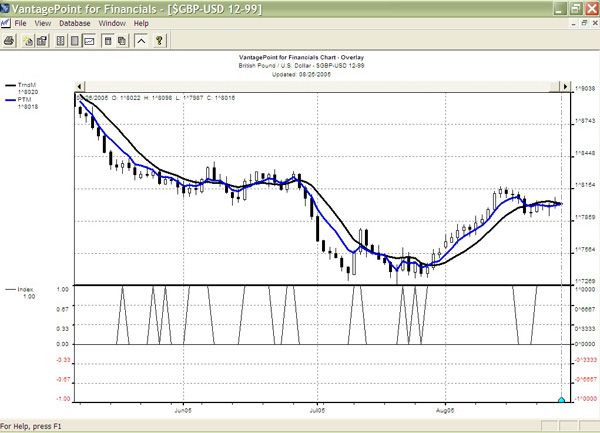Toggle the caret overlay toolbar button
The width and height of the screenshot is (600, 433).
pos(141,41)
